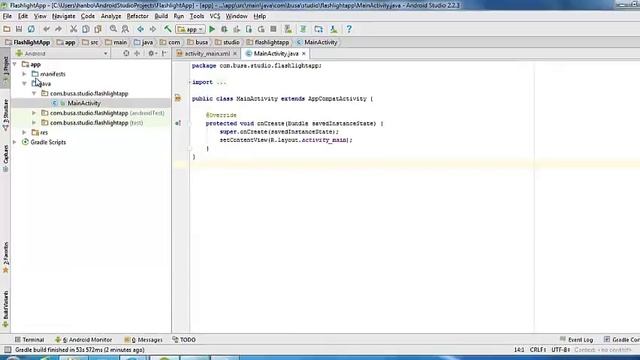The height and width of the screenshot is (360, 640).
Task: Open the Event Log
Action: pos(576,340)
